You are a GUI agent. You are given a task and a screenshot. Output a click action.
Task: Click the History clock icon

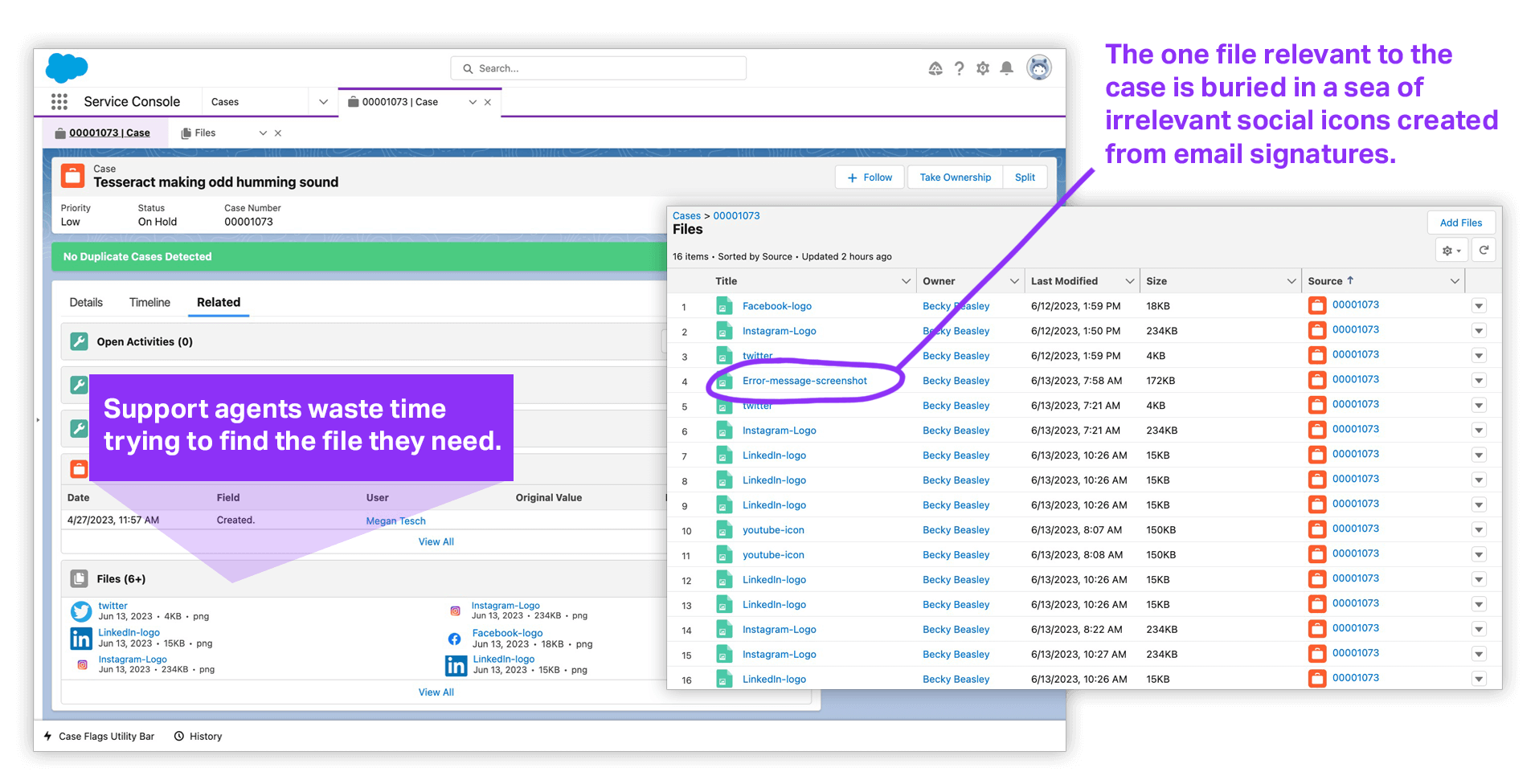[179, 736]
